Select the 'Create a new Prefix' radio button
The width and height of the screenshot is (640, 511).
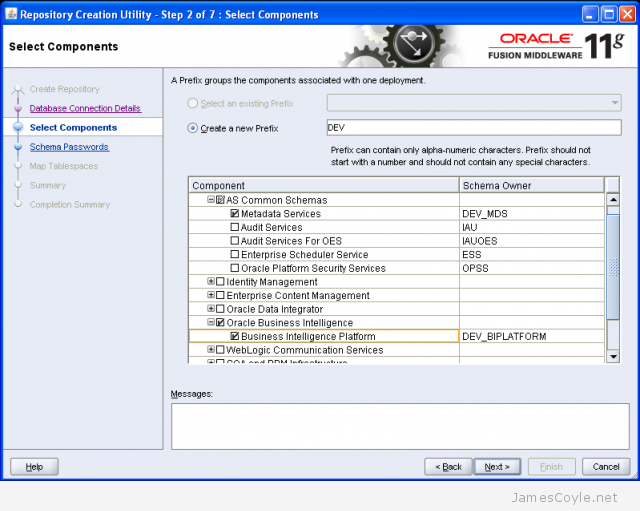click(x=192, y=128)
